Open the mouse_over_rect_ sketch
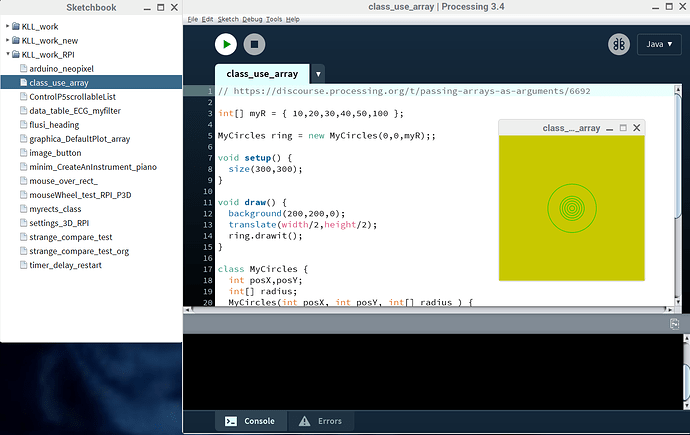The height and width of the screenshot is (435, 690). click(63, 181)
